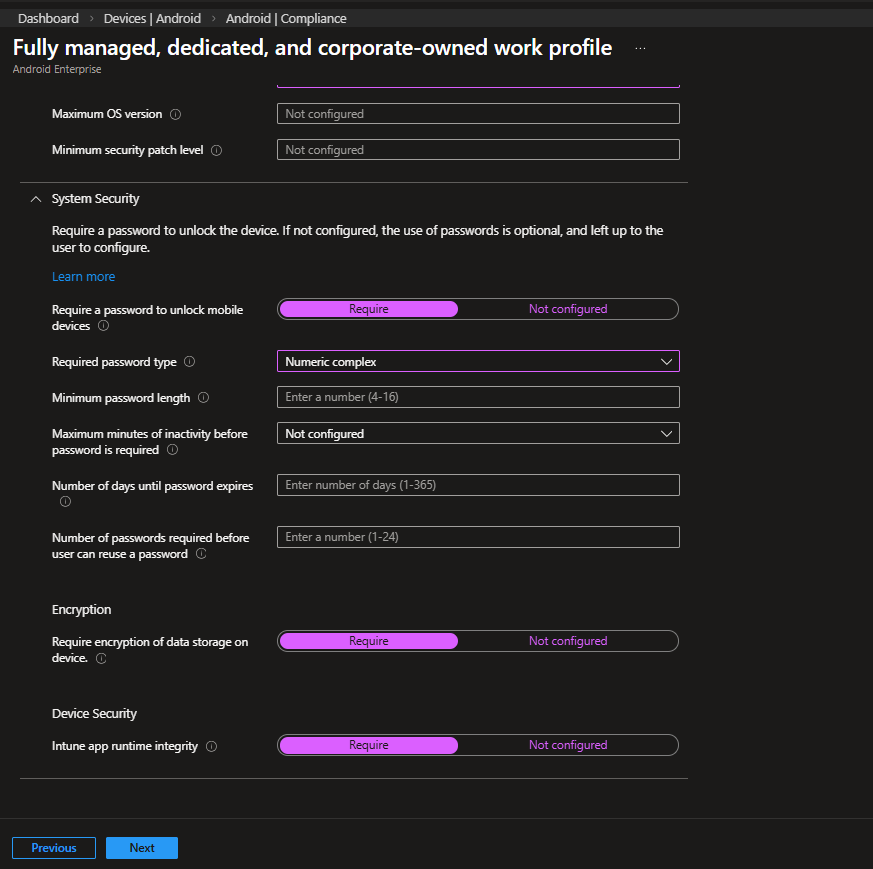Click info icon beside Required password type
This screenshot has height=869, width=873.
click(190, 362)
